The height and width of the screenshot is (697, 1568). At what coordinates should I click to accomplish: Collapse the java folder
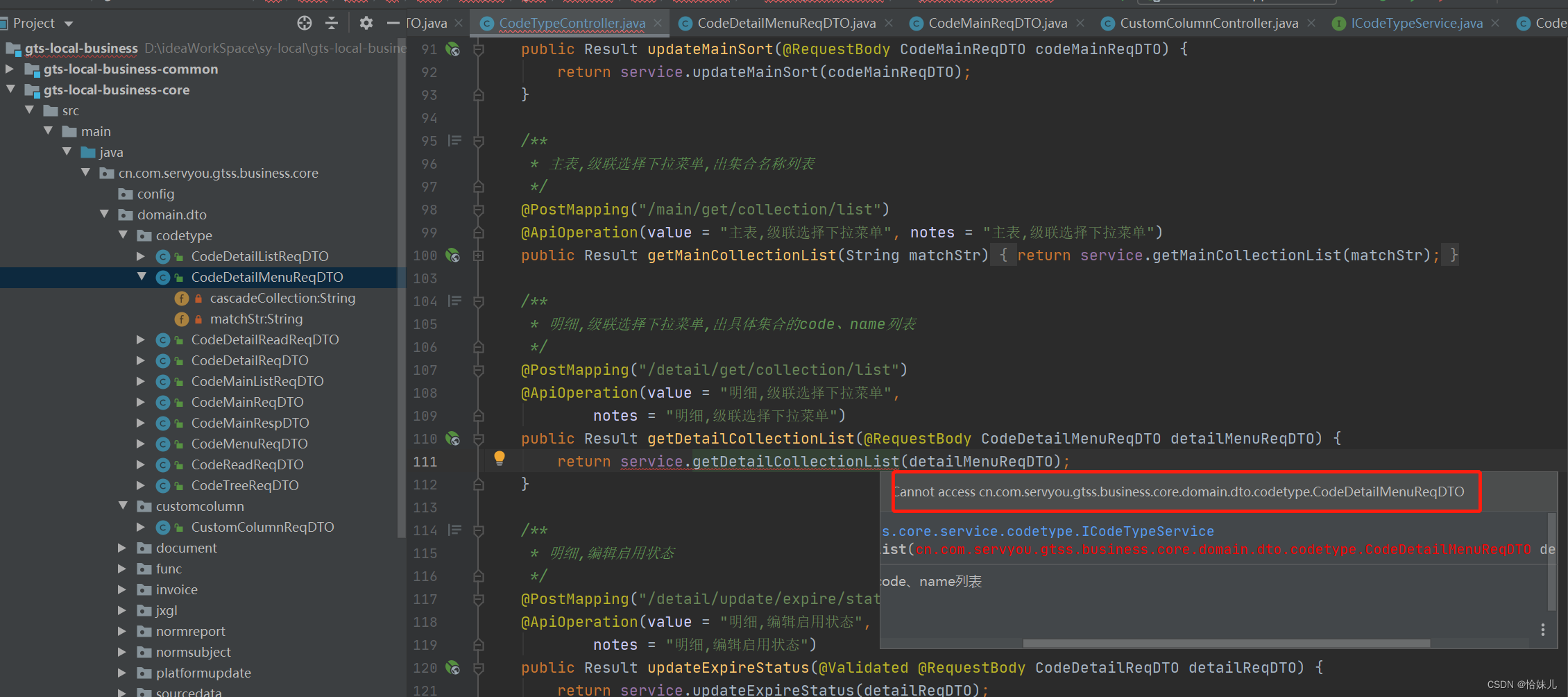[x=67, y=152]
